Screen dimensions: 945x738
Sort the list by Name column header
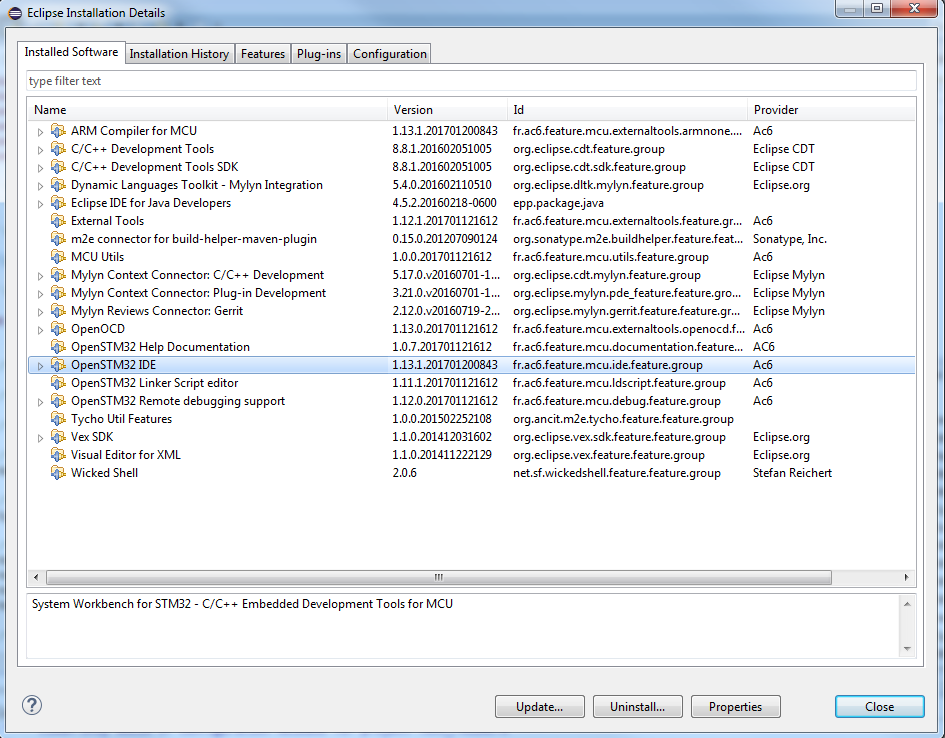click(207, 110)
